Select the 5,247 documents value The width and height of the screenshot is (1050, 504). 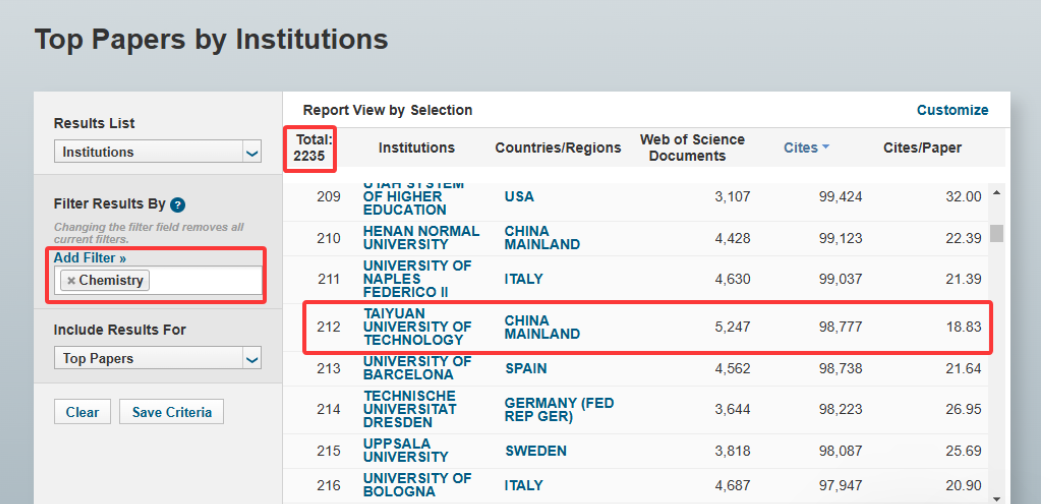732,327
